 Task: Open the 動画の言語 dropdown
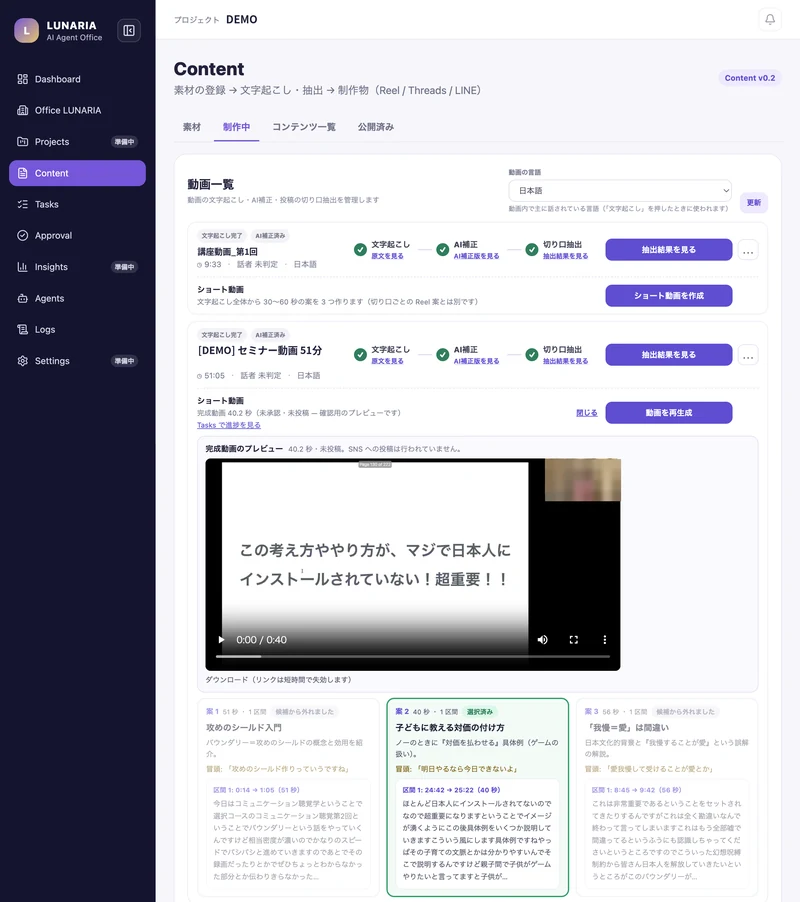coord(620,190)
